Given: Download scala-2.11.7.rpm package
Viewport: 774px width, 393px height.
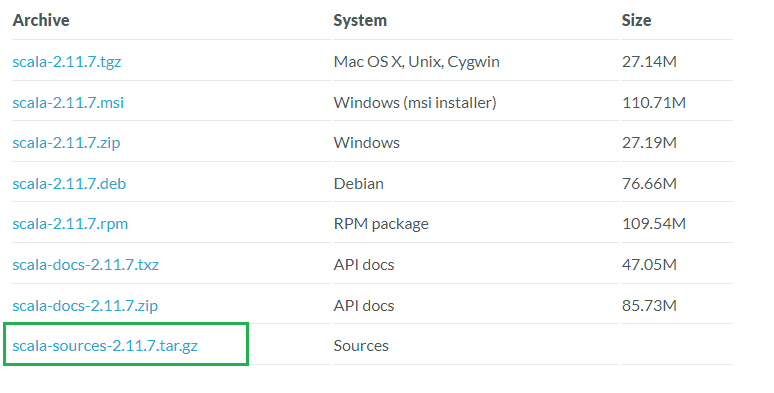Looking at the screenshot, I should click(x=70, y=224).
